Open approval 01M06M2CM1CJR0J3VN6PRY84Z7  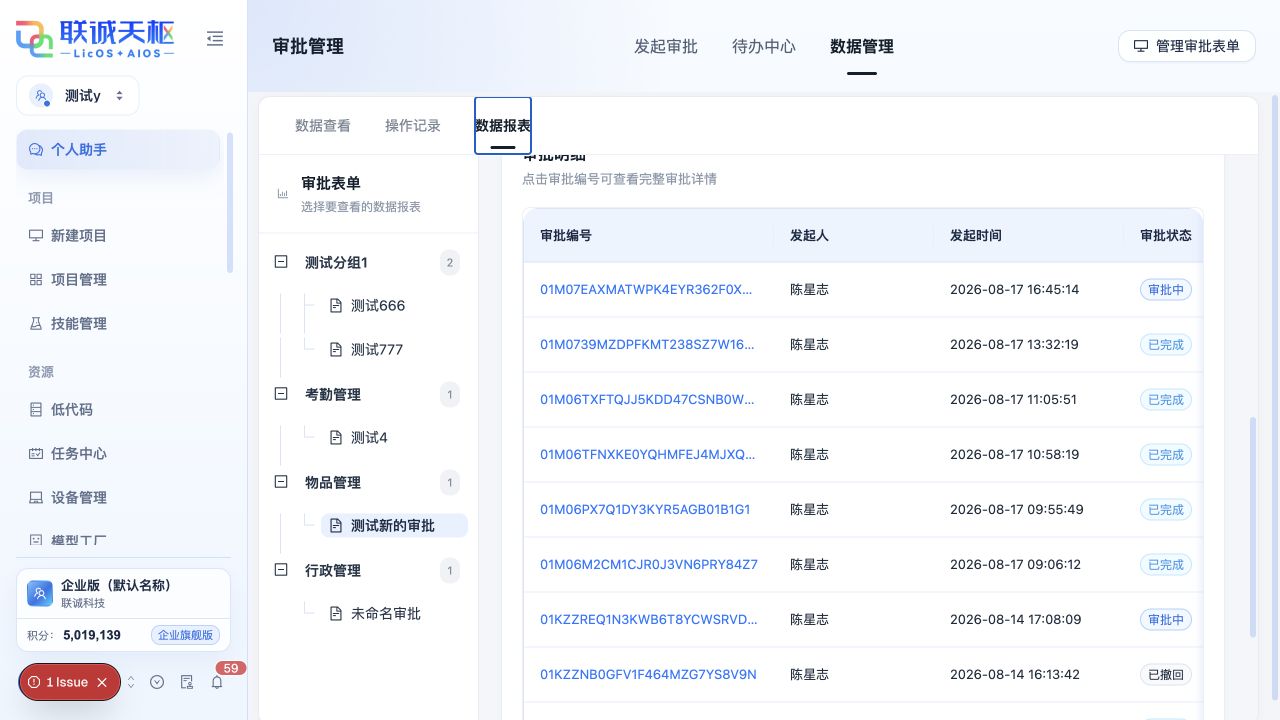click(649, 565)
